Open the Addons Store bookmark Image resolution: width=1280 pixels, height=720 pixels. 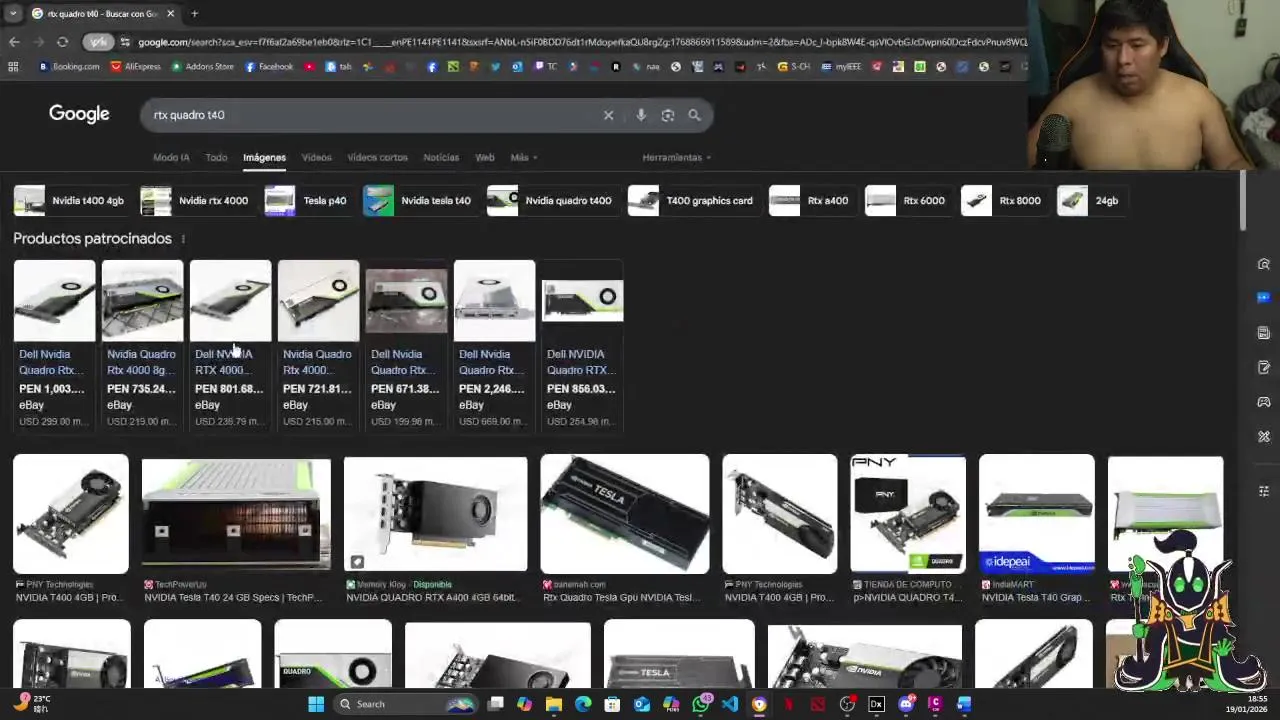coord(202,67)
